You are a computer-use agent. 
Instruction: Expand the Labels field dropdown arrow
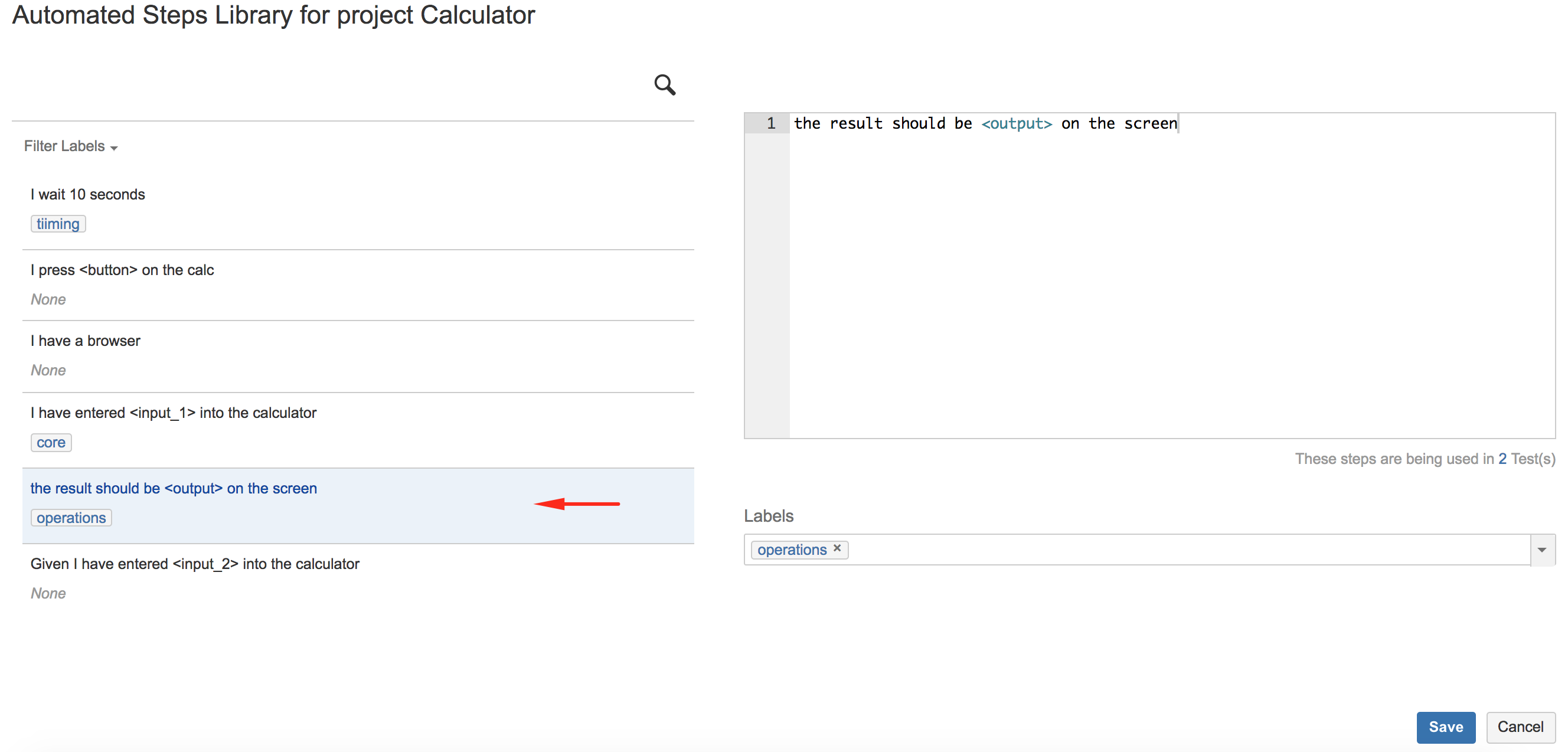[x=1542, y=550]
